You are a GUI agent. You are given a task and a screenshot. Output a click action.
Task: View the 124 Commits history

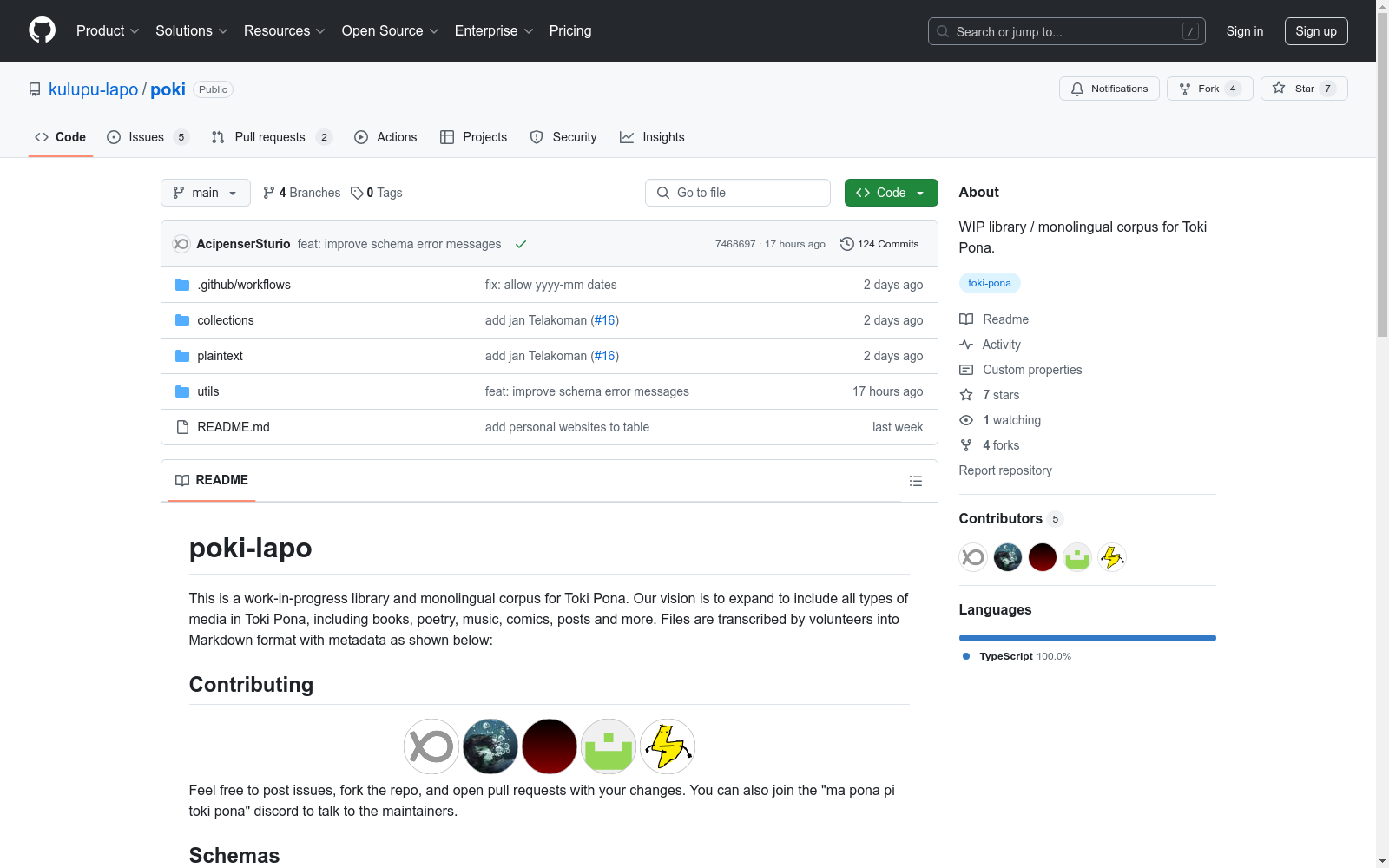coord(879,244)
